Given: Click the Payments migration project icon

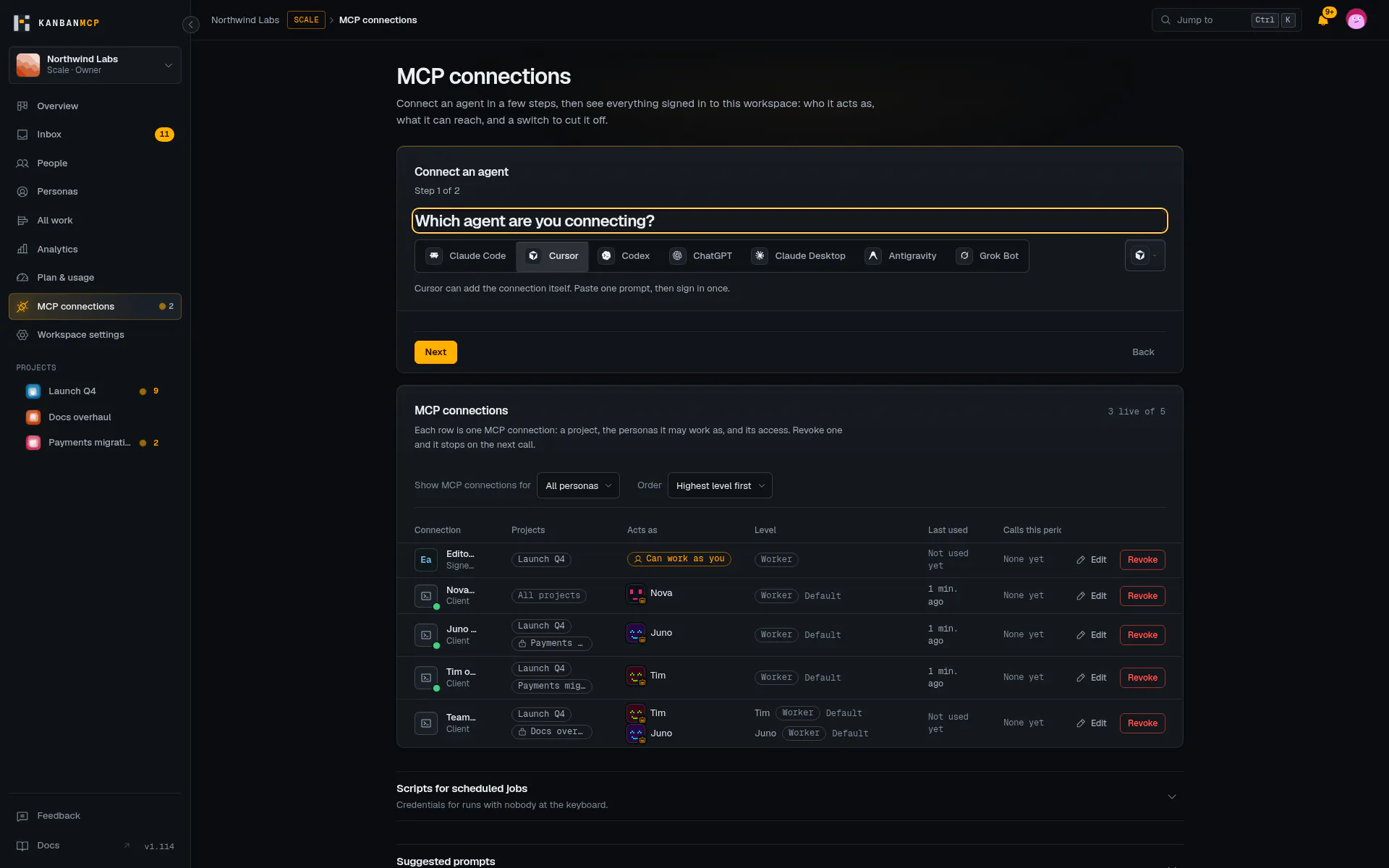Looking at the screenshot, I should (33, 443).
